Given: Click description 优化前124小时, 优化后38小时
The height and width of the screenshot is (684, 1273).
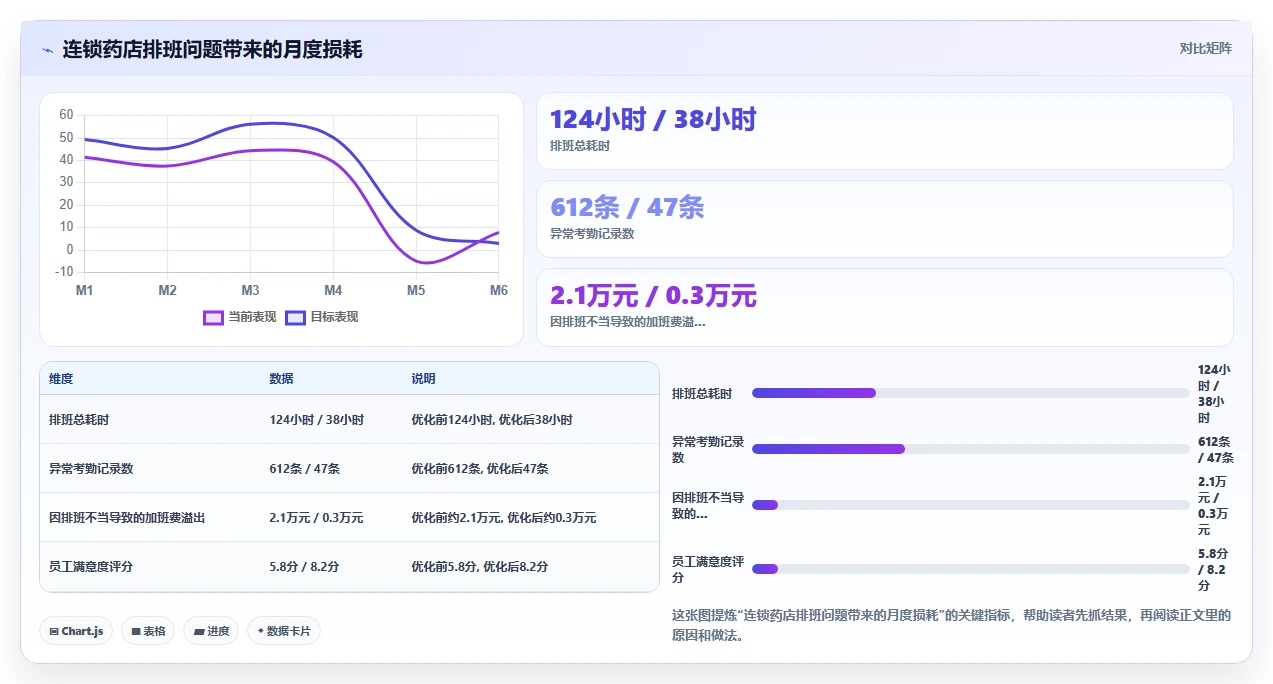Looking at the screenshot, I should pyautogui.click(x=492, y=420).
